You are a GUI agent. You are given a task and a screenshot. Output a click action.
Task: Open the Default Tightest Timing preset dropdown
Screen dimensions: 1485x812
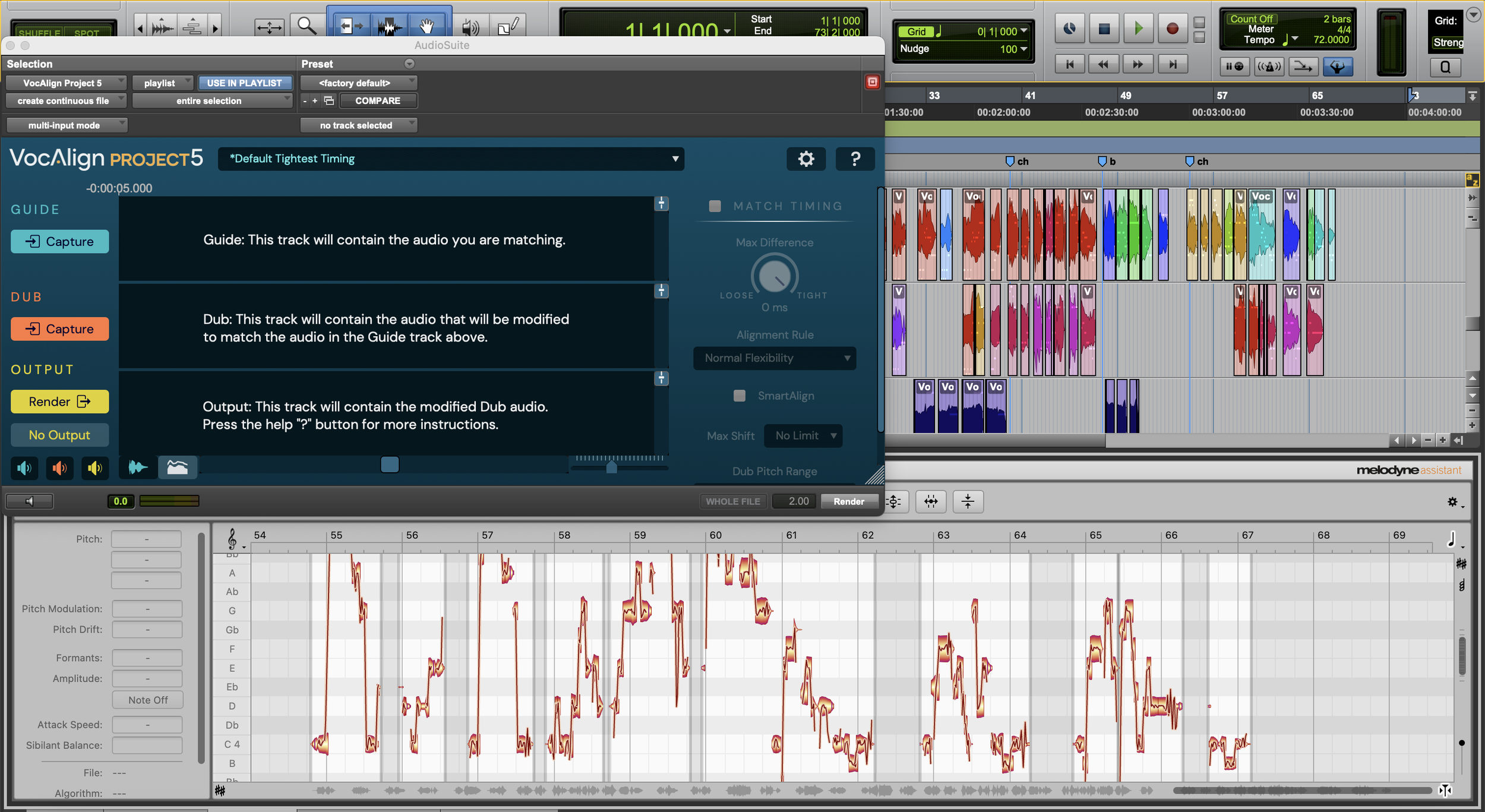(450, 159)
